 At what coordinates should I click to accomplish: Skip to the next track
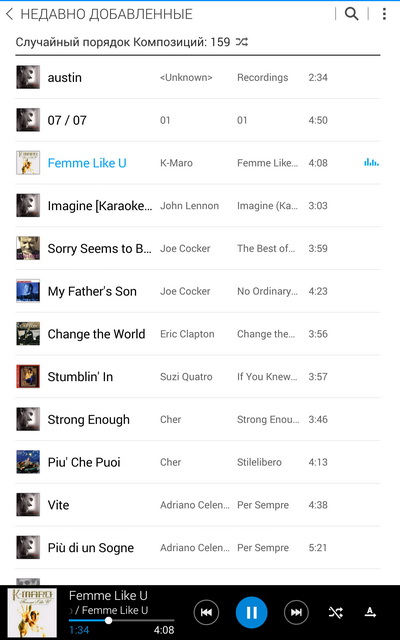pos(296,612)
